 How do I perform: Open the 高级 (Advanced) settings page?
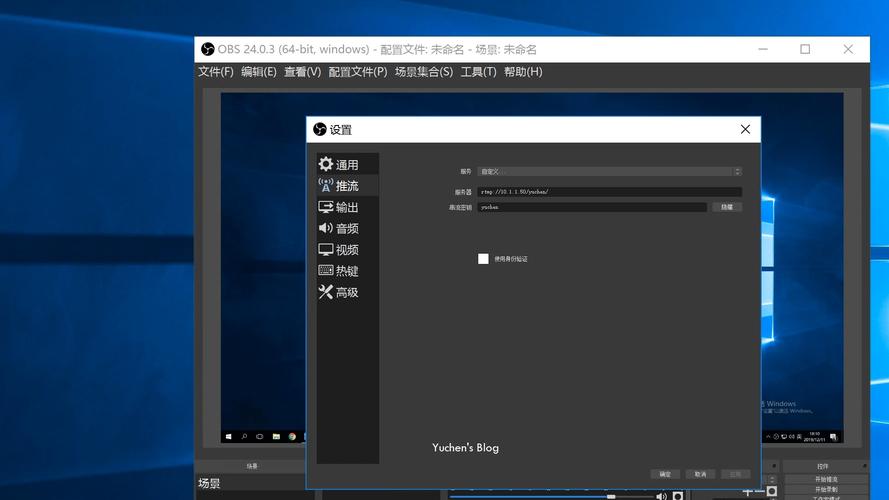tap(347, 292)
